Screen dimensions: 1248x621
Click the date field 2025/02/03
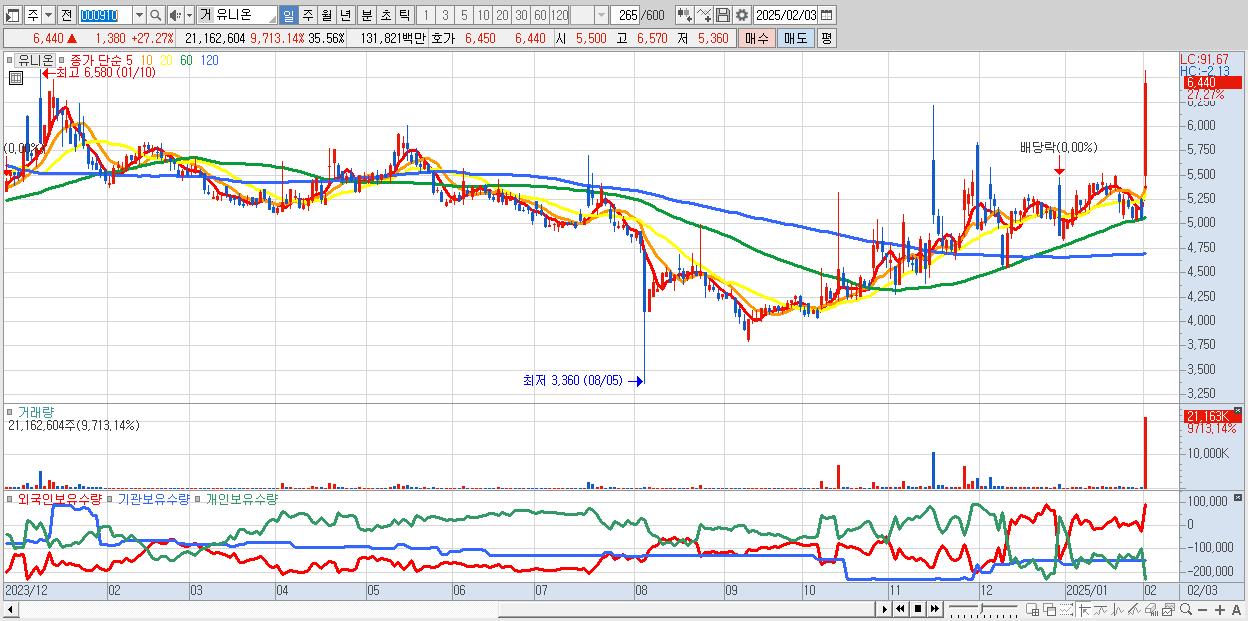(785, 15)
